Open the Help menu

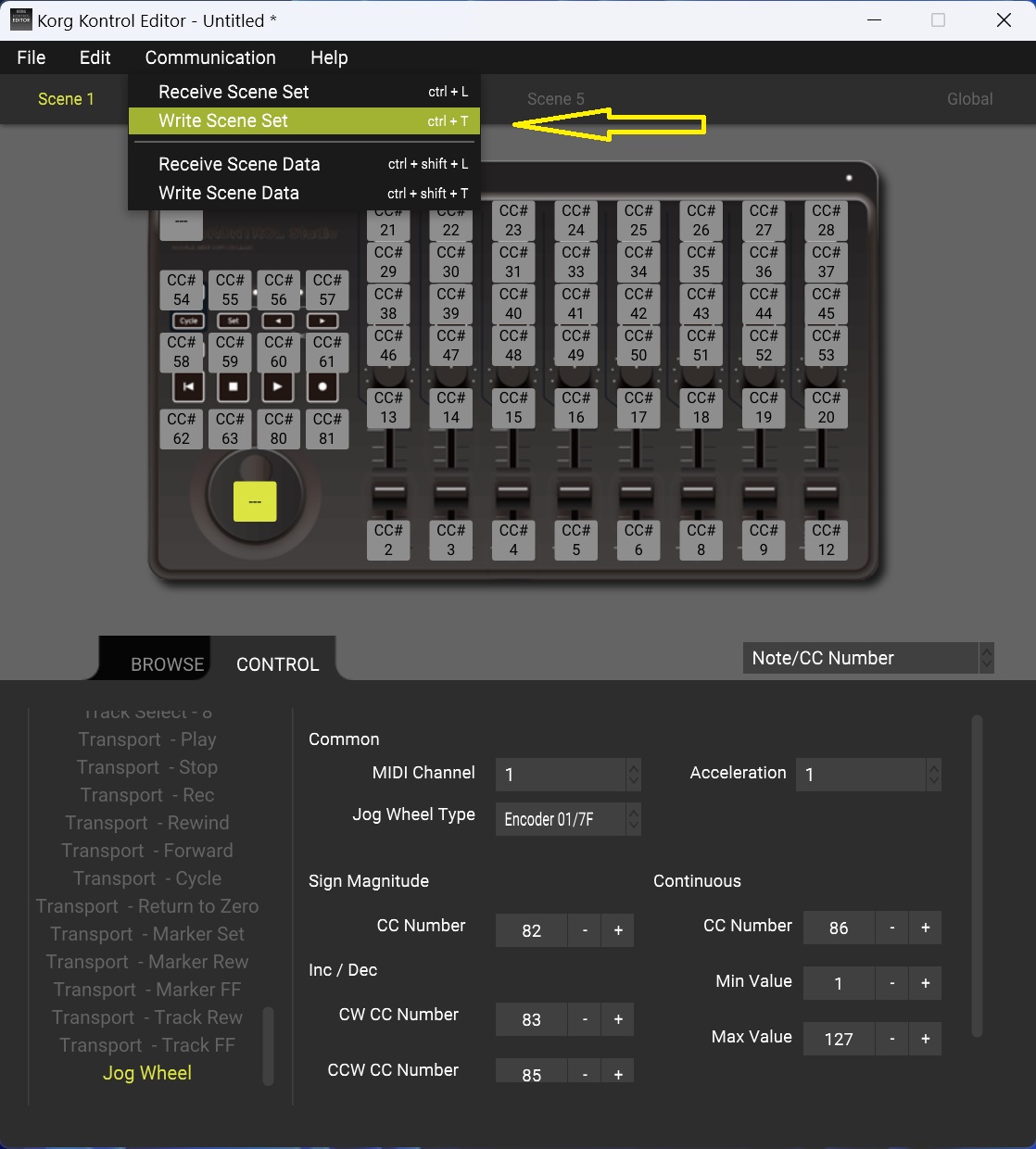tap(329, 57)
